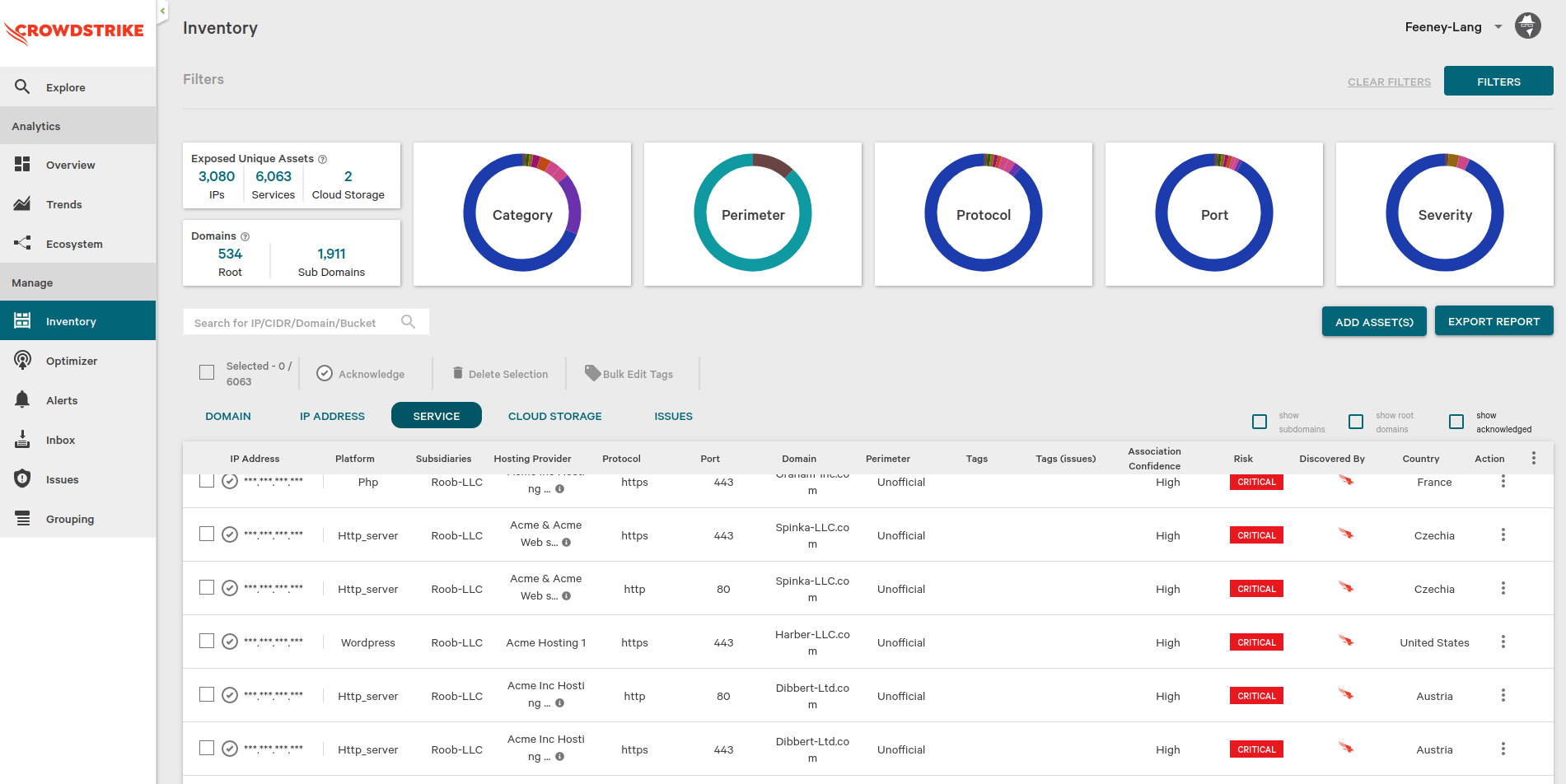Open Explore search icon in sidebar
1566x784 pixels.
point(22,86)
